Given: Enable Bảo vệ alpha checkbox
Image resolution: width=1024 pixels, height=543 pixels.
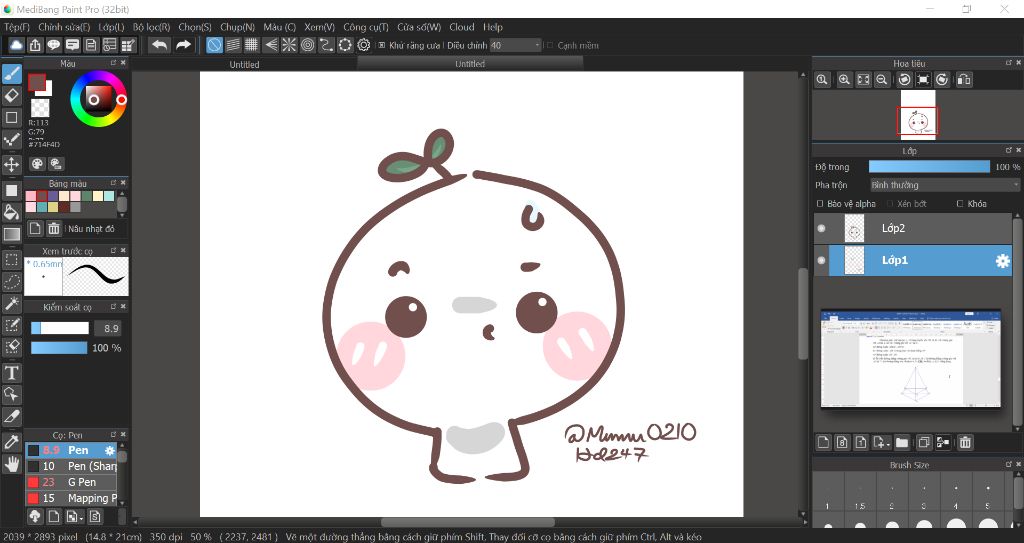Looking at the screenshot, I should click(820, 204).
